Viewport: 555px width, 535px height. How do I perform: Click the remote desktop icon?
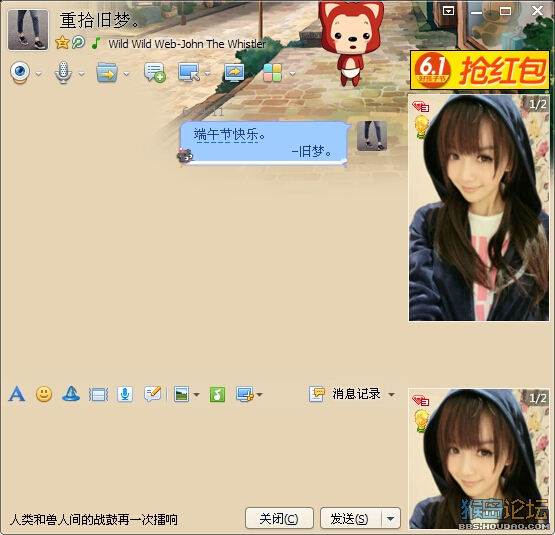point(188,73)
